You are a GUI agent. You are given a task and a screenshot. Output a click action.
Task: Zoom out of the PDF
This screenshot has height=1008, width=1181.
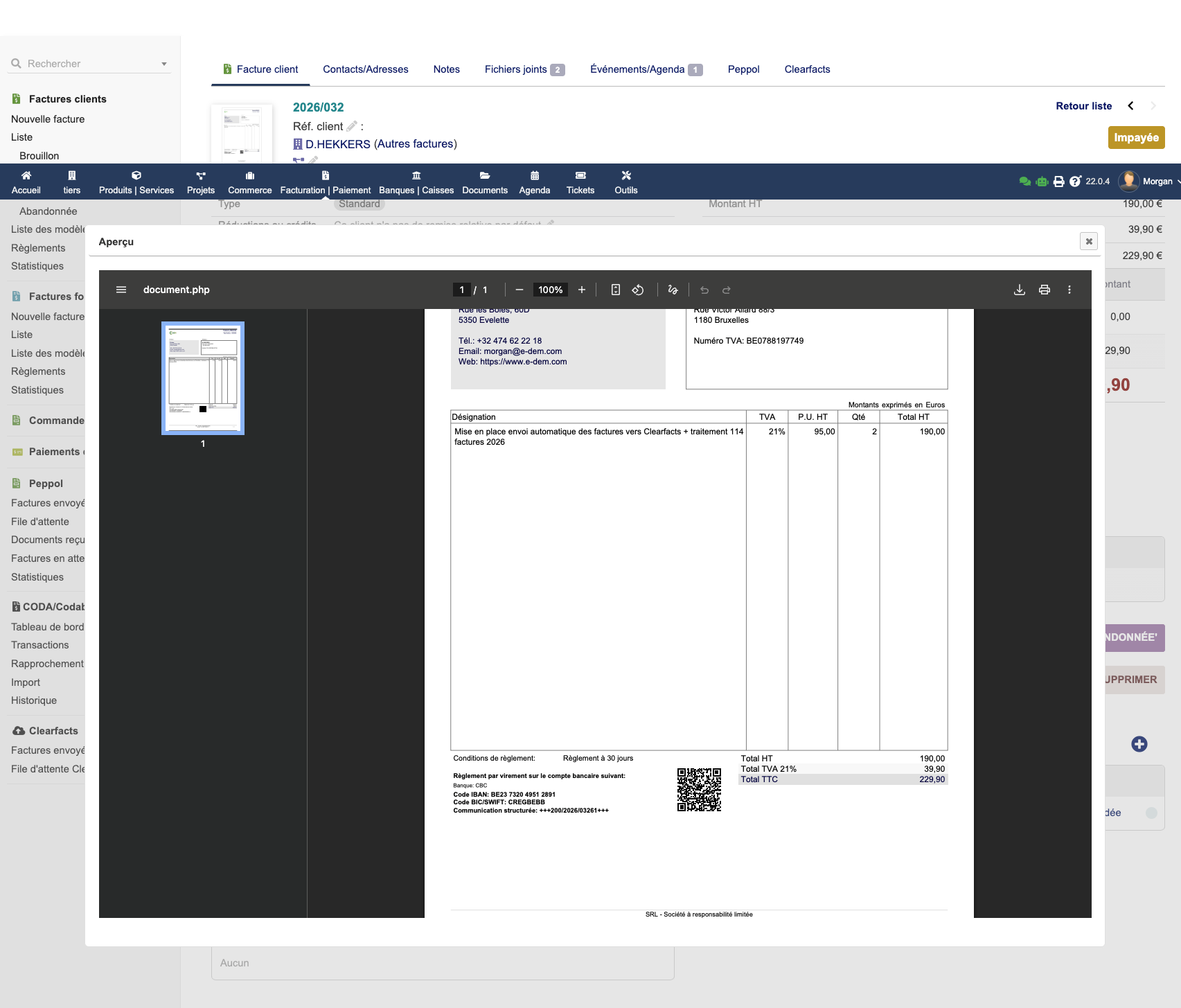[x=520, y=290]
